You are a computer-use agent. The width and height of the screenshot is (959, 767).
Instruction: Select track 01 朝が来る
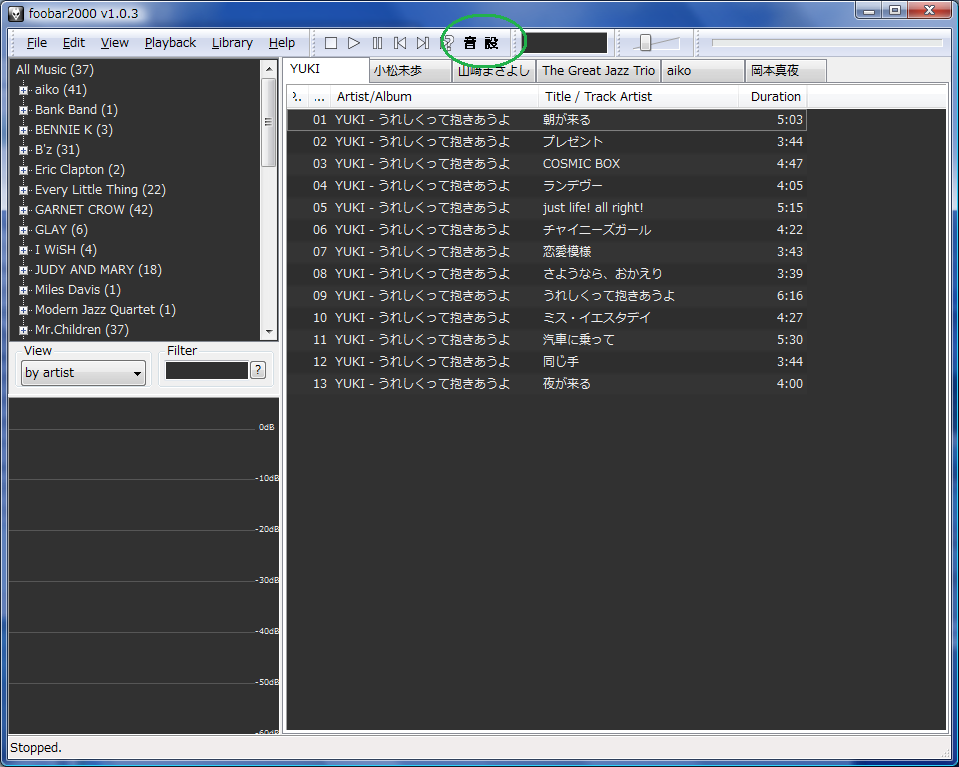coord(547,120)
